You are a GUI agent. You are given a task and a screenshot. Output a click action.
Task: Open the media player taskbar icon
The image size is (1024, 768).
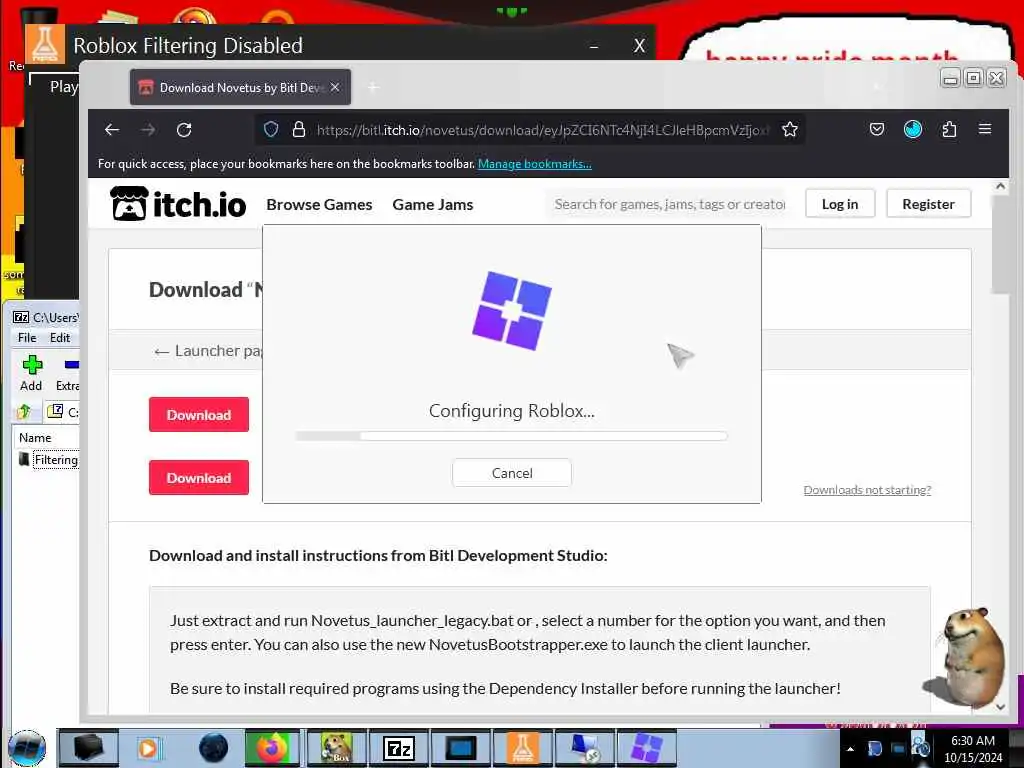[148, 748]
